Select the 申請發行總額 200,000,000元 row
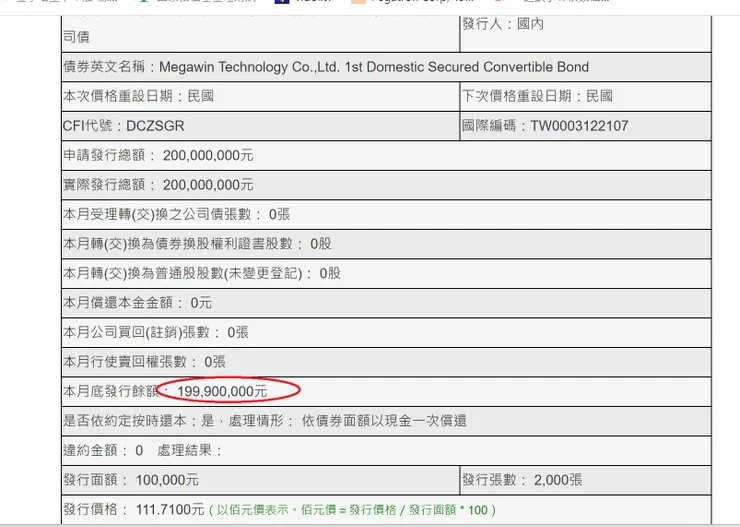This screenshot has height=527, width=740. point(386,156)
